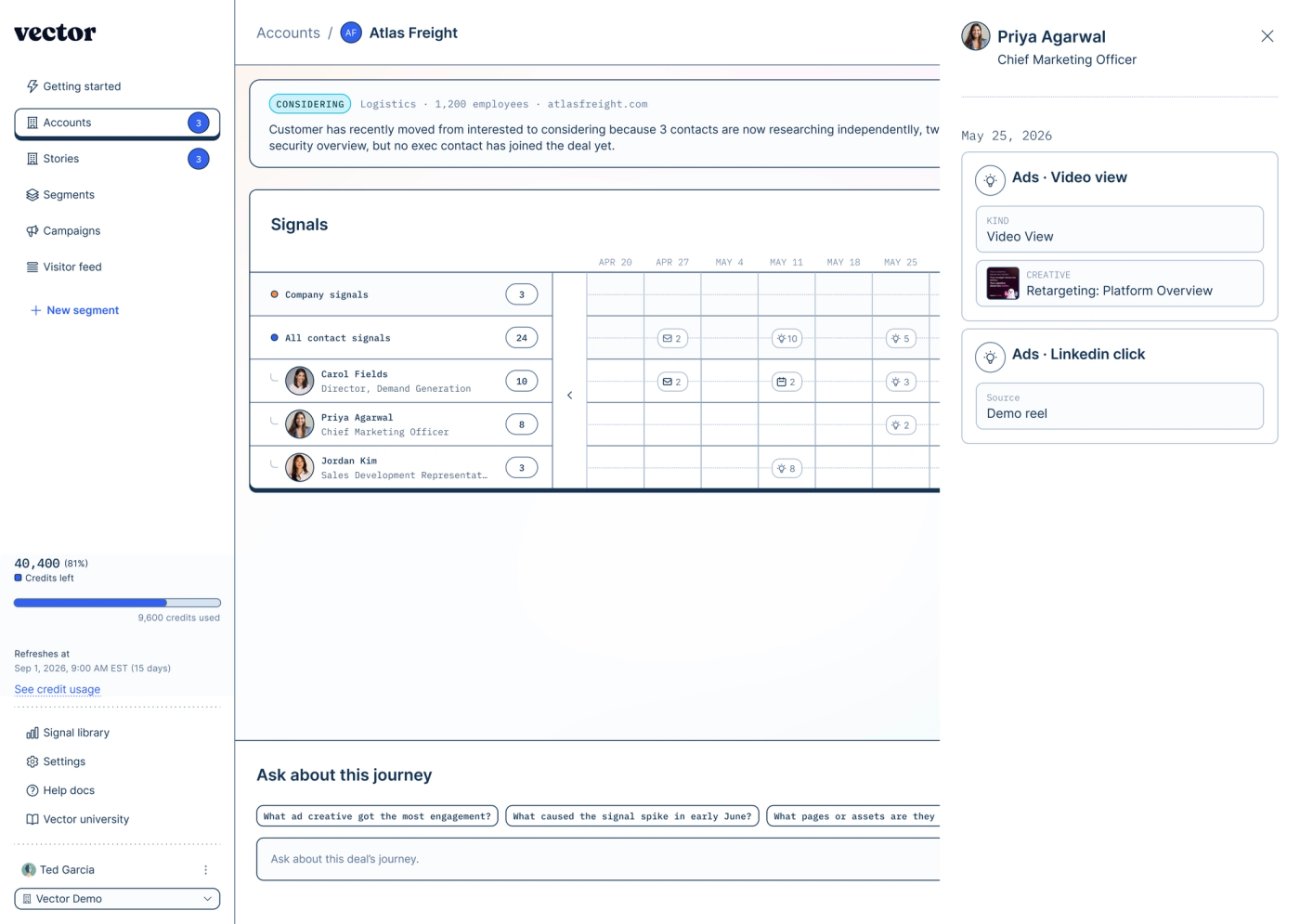Click the Ads Linkedin click lightbulb icon
This screenshot has height=924, width=1300.
click(x=991, y=357)
